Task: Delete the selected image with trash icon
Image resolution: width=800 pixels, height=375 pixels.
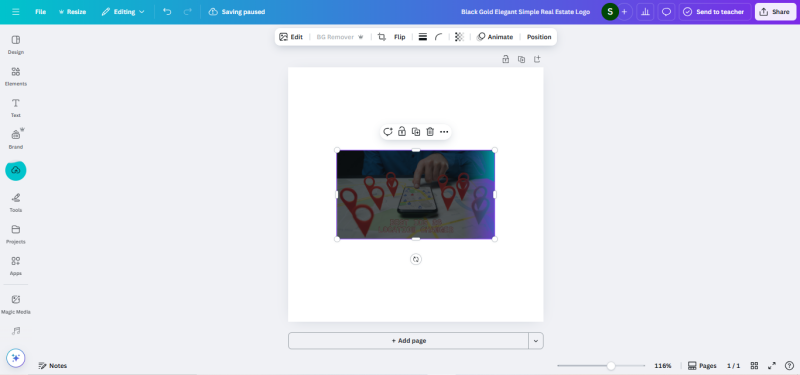Action: point(430,132)
